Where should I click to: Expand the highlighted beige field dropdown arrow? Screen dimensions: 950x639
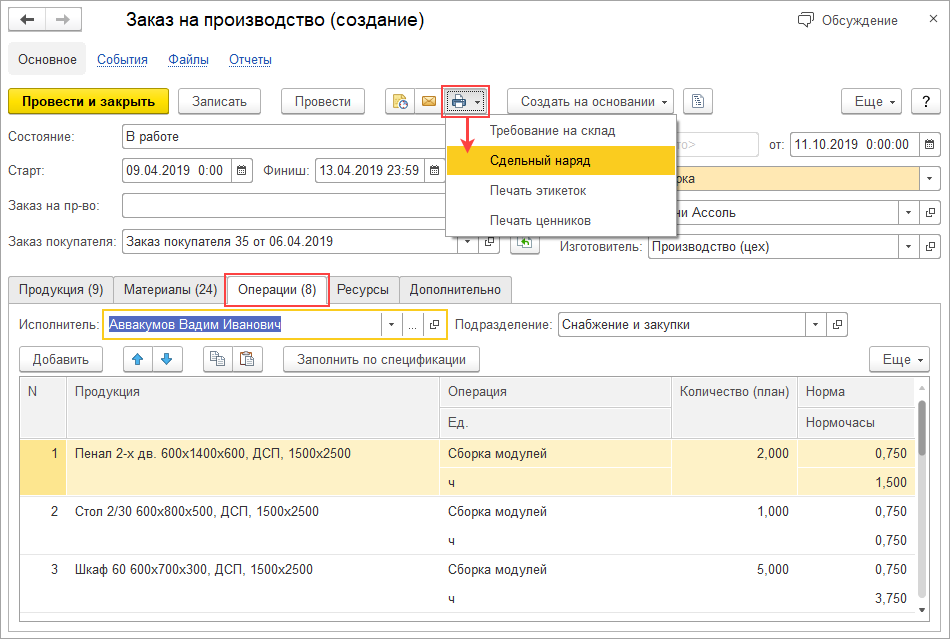click(x=929, y=179)
